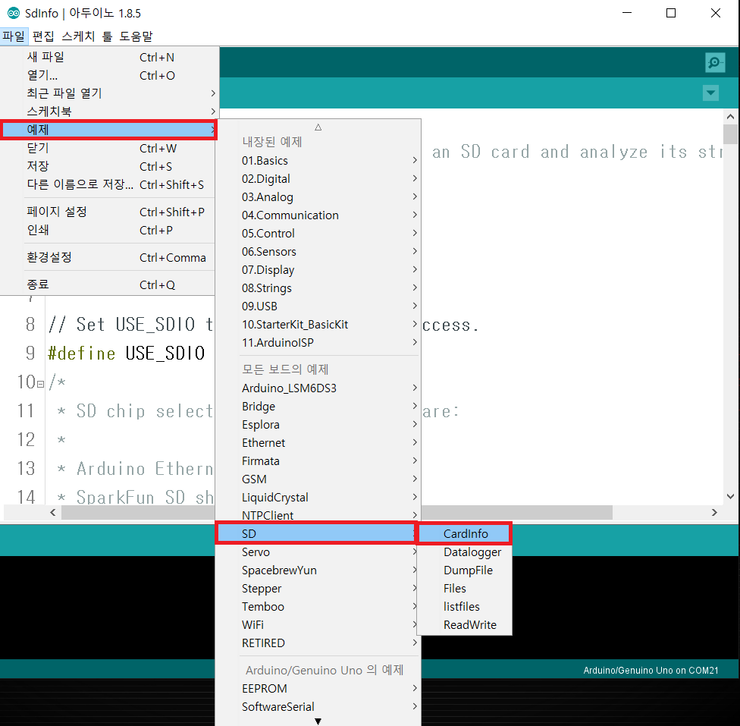Open the DumpFile example sketch
740x726 pixels.
(464, 570)
